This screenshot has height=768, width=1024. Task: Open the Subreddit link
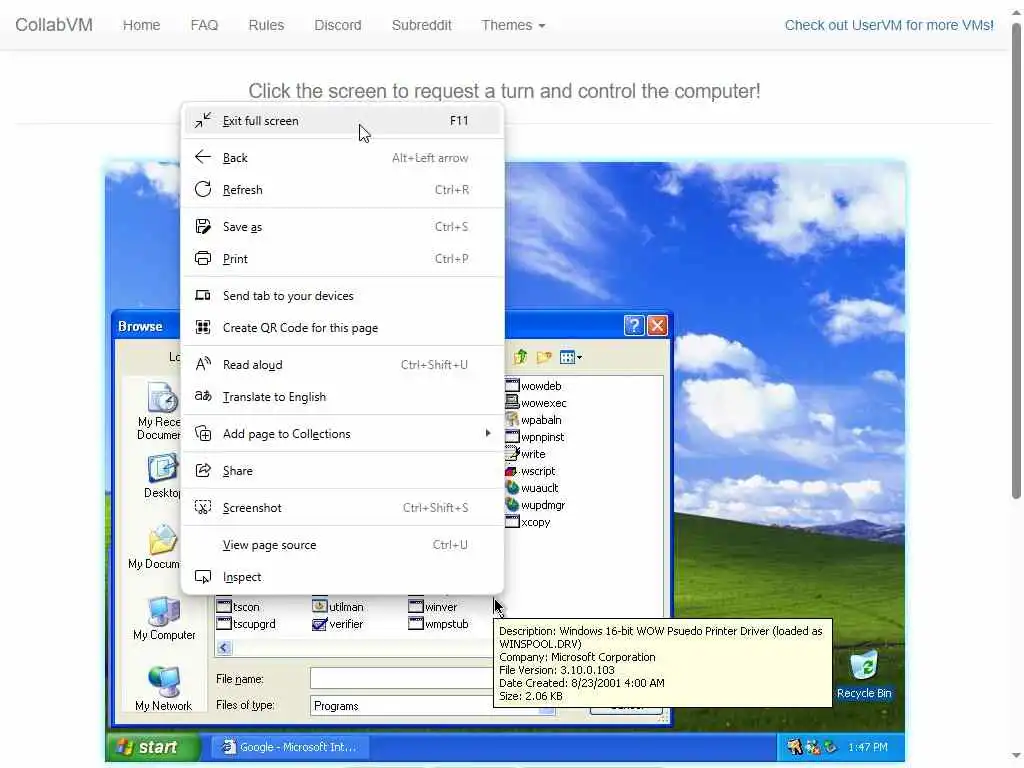point(421,25)
